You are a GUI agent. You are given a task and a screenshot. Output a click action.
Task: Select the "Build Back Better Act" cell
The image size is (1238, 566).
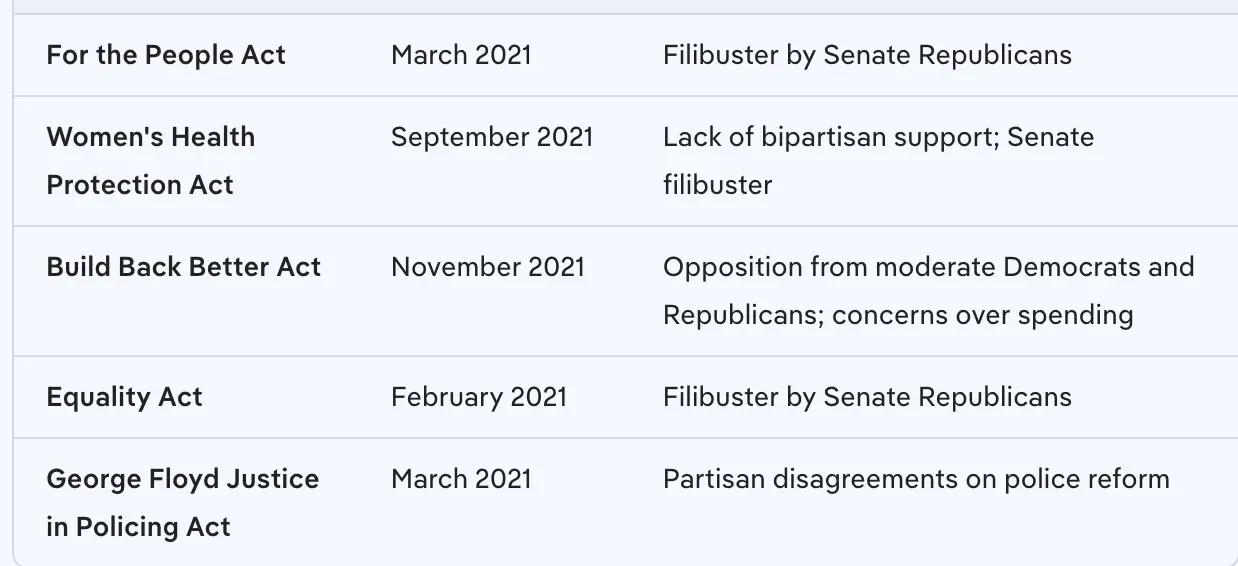[x=183, y=267]
